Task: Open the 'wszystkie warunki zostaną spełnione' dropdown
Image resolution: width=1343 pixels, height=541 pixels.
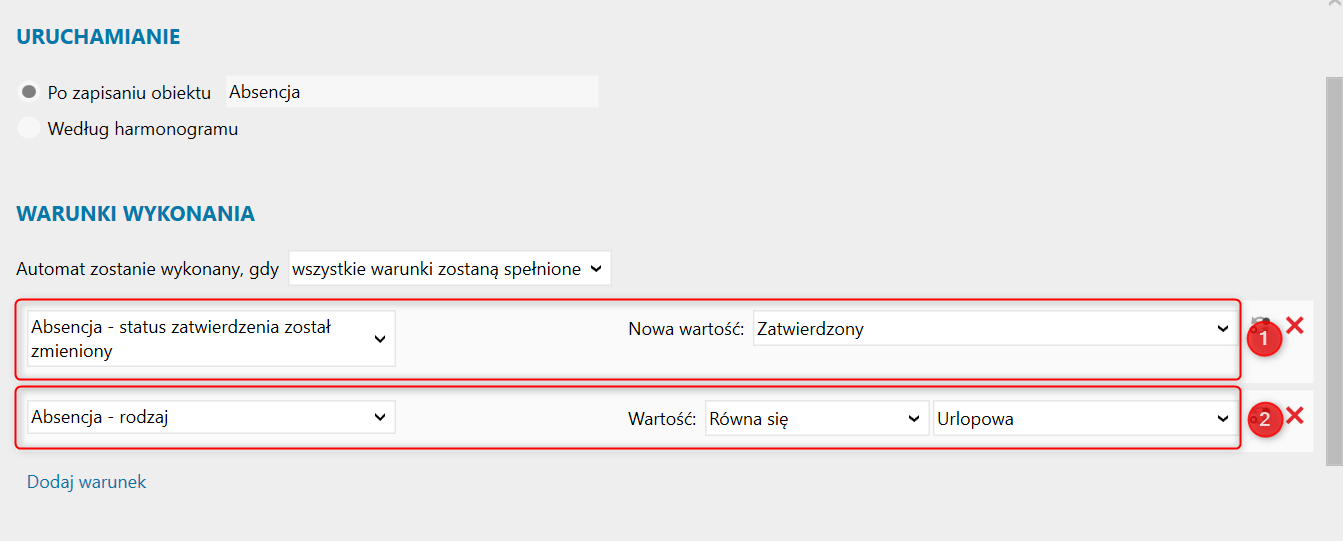Action: click(x=449, y=268)
